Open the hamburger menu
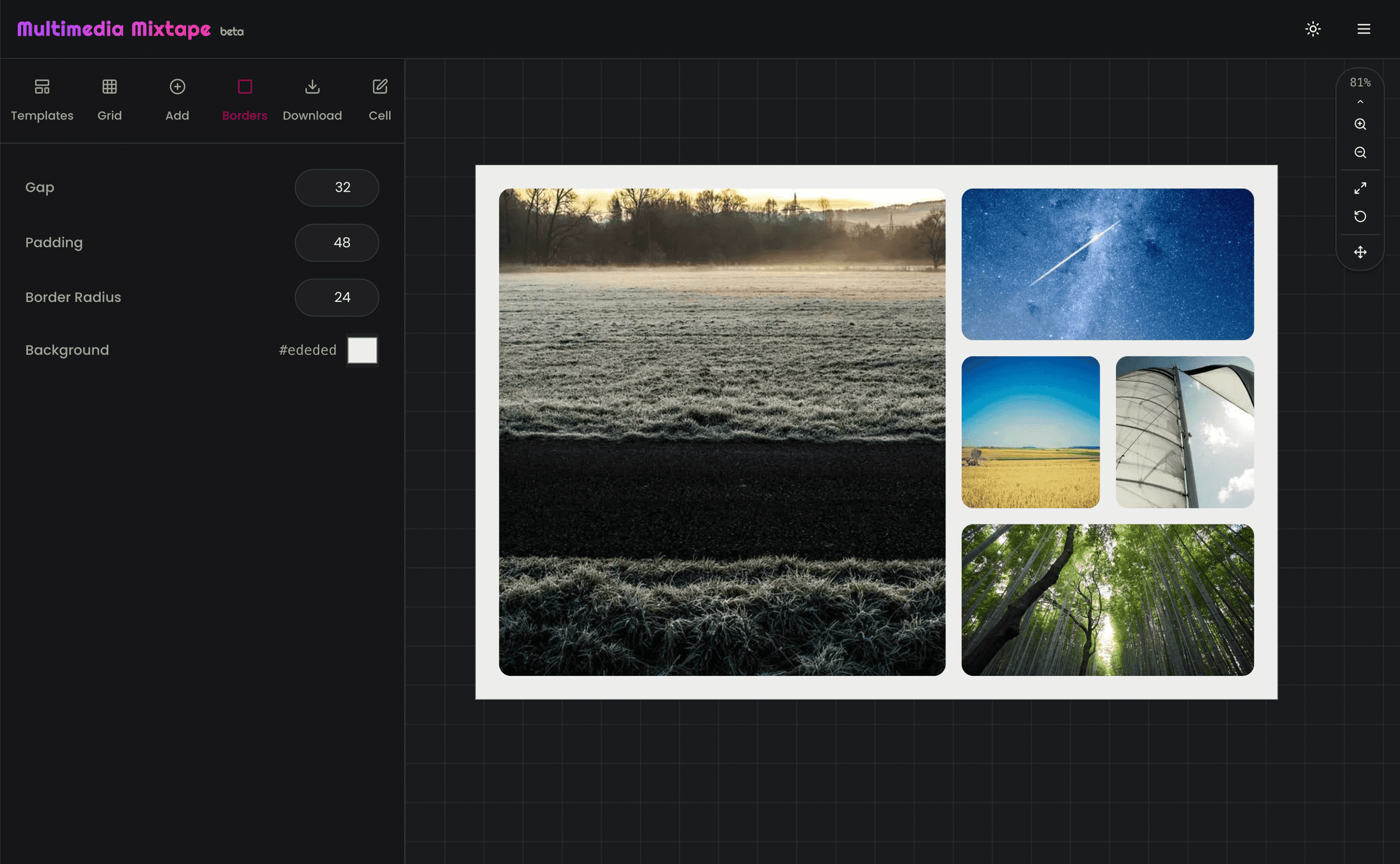 [x=1362, y=29]
